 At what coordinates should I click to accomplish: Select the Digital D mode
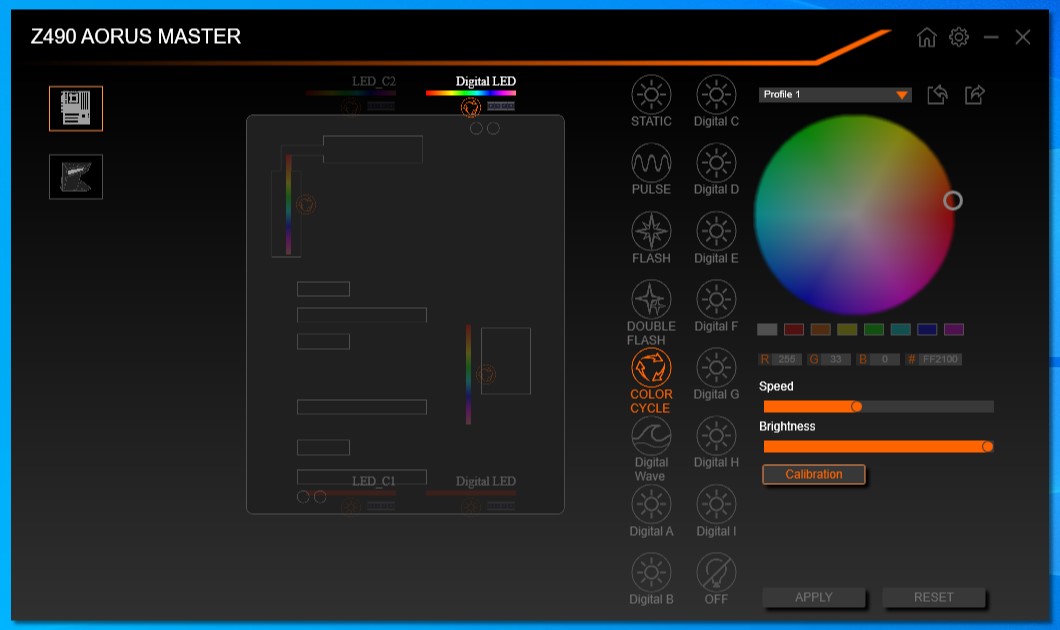[x=716, y=170]
